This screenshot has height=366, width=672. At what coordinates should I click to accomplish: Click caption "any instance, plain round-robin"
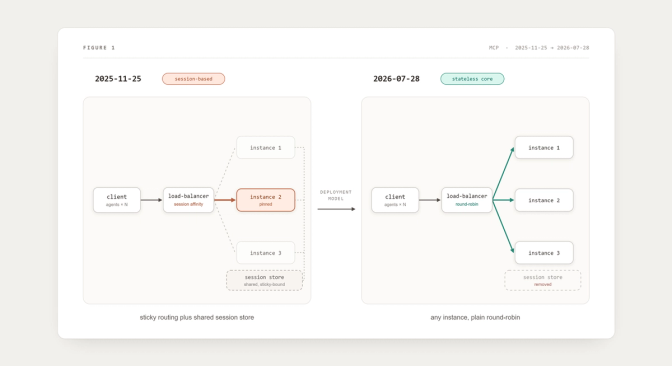[475, 318]
